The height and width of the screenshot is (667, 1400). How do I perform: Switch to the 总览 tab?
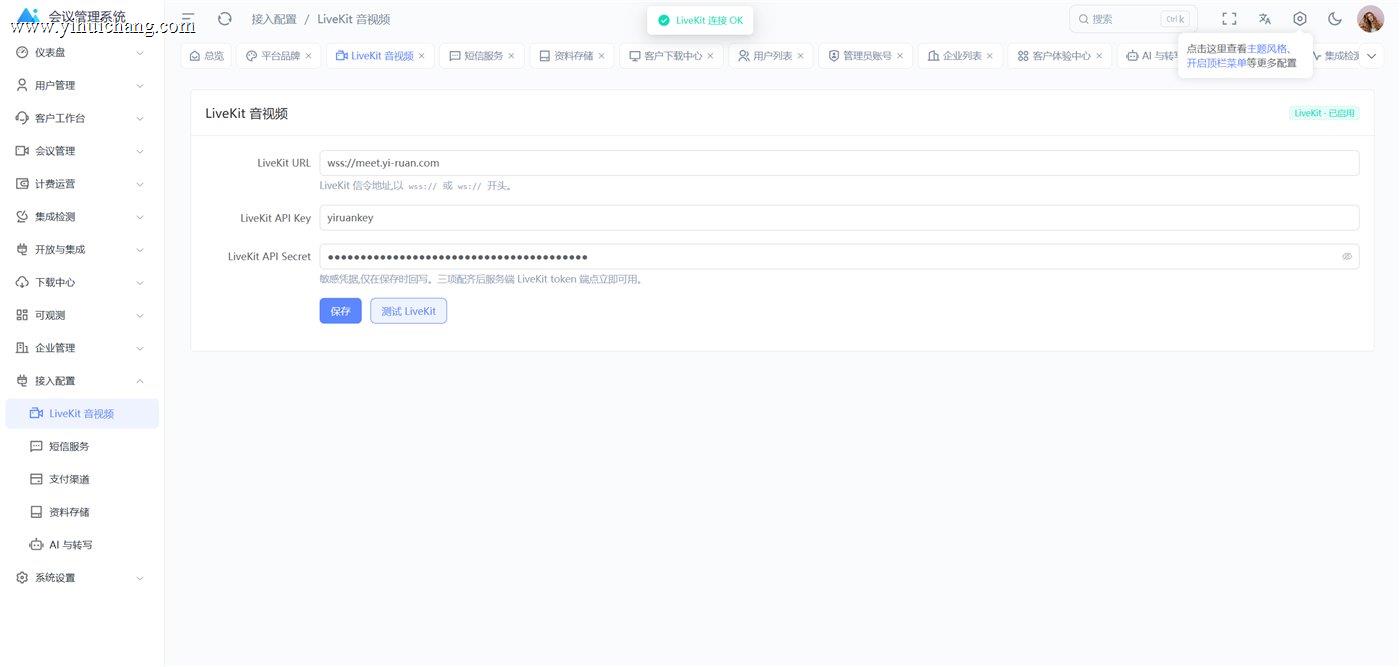[206, 56]
